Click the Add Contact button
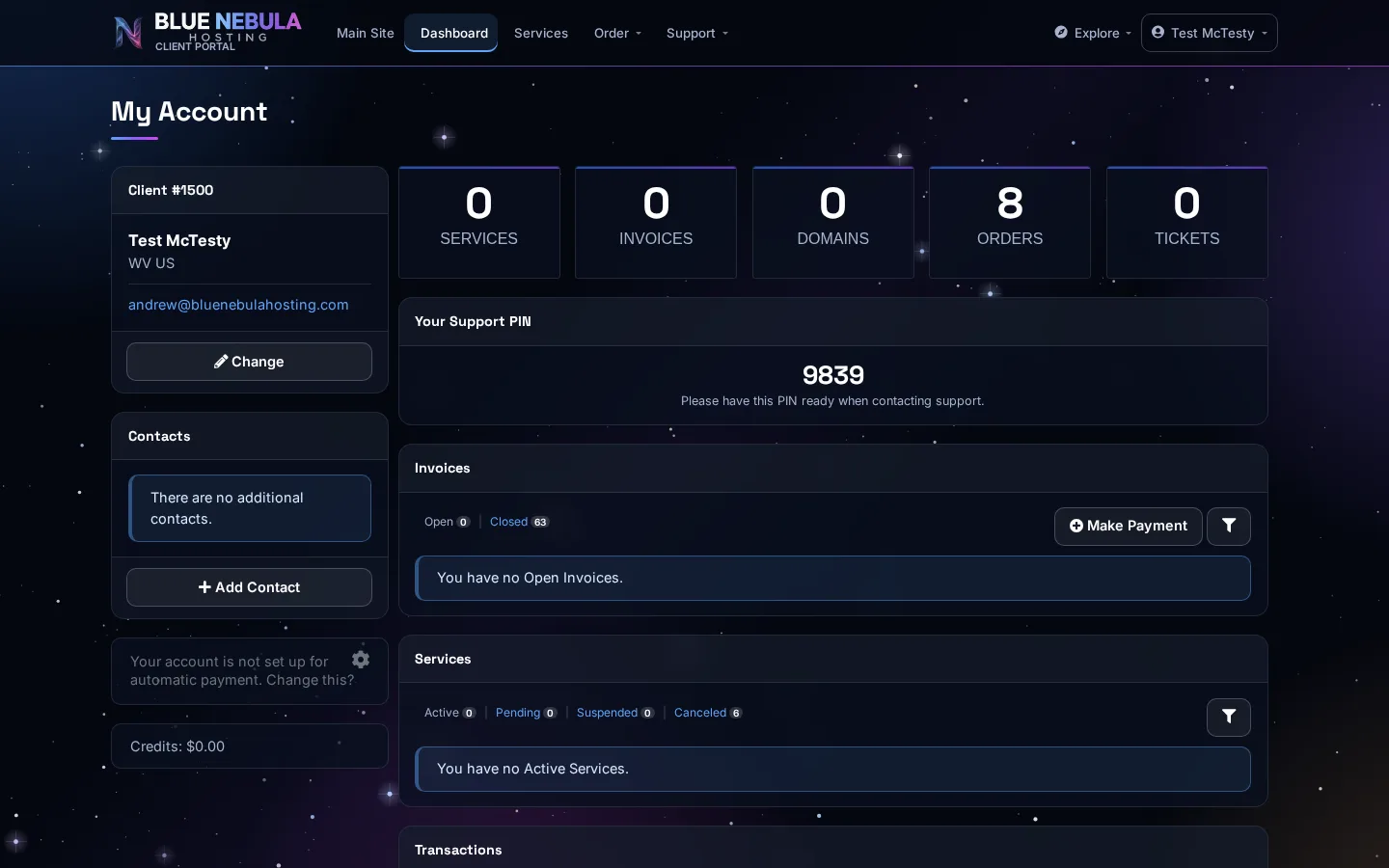This screenshot has height=868, width=1389. [249, 587]
